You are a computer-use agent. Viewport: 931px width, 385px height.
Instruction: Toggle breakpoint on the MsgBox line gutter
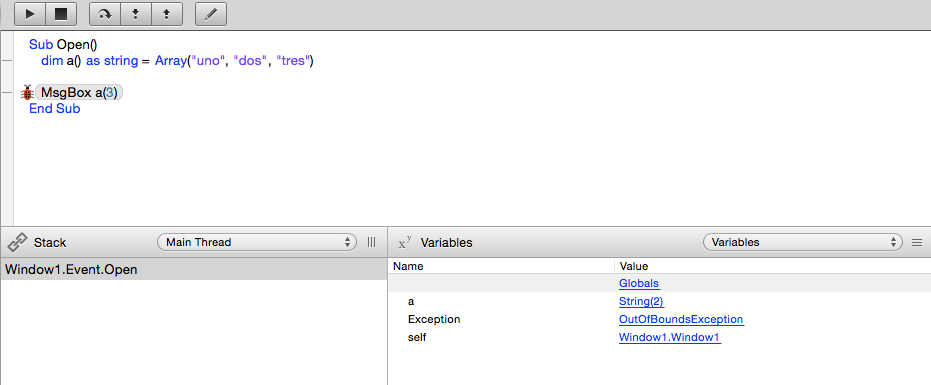7,93
